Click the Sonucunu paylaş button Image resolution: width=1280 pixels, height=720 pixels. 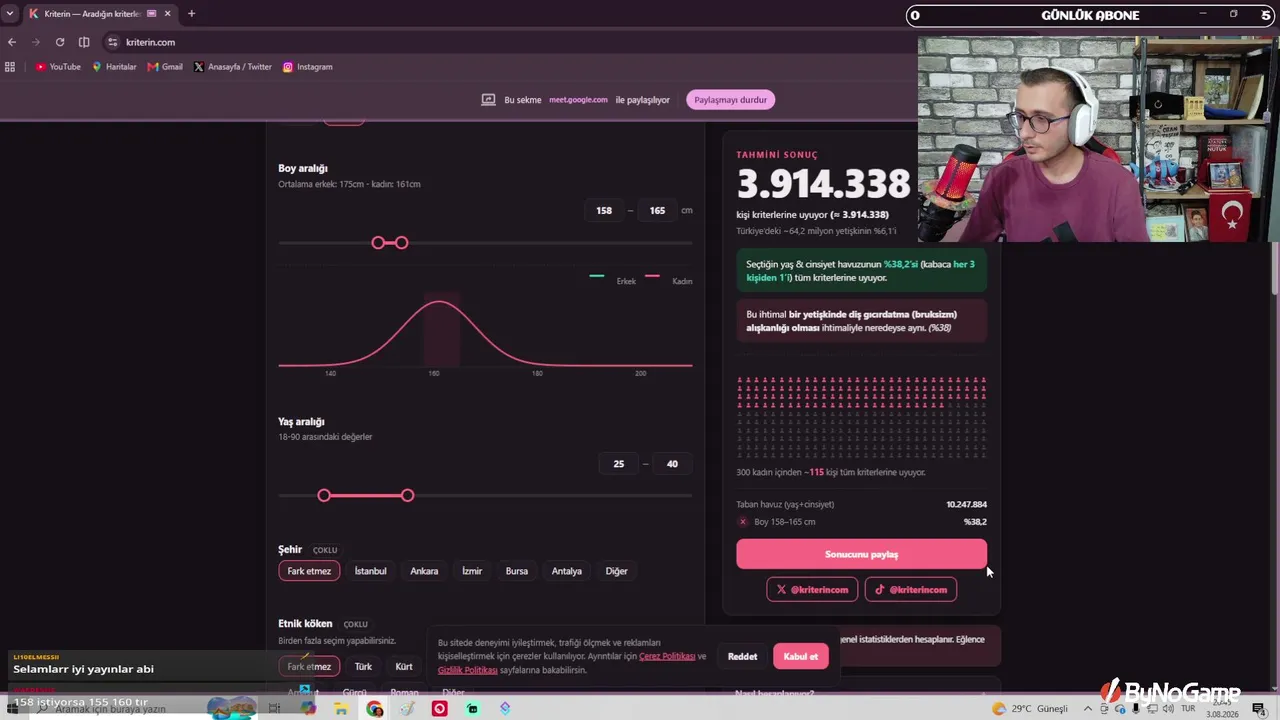(x=862, y=555)
